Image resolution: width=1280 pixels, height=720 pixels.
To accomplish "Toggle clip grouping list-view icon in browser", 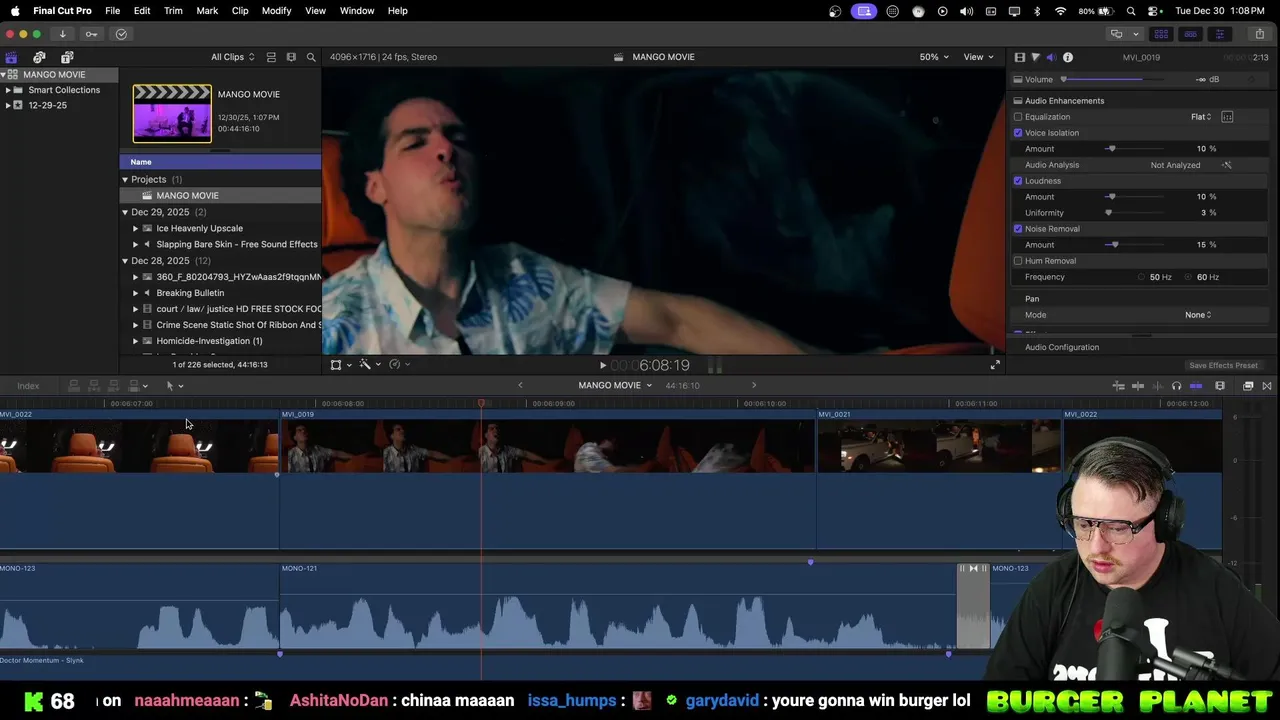I will point(271,57).
